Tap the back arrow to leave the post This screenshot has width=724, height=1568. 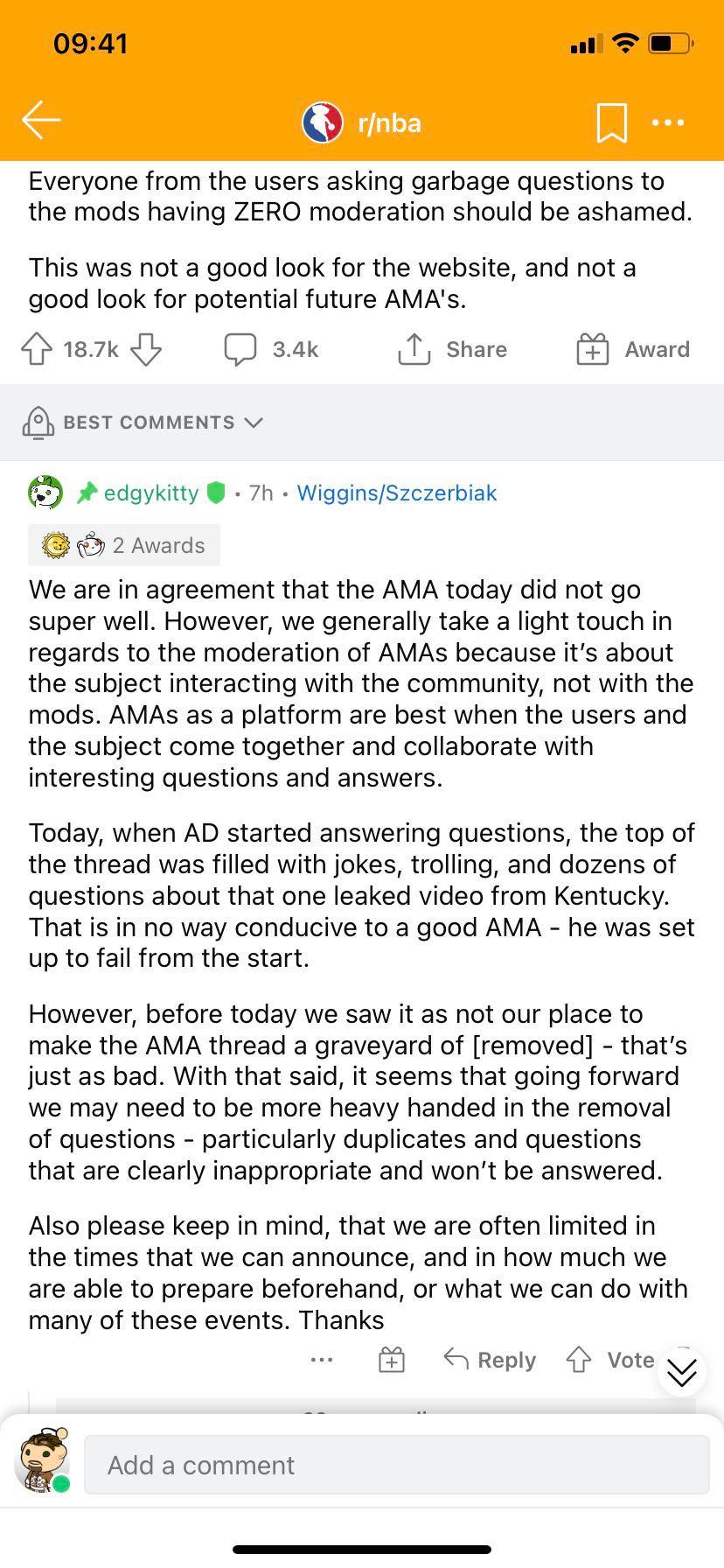(40, 120)
